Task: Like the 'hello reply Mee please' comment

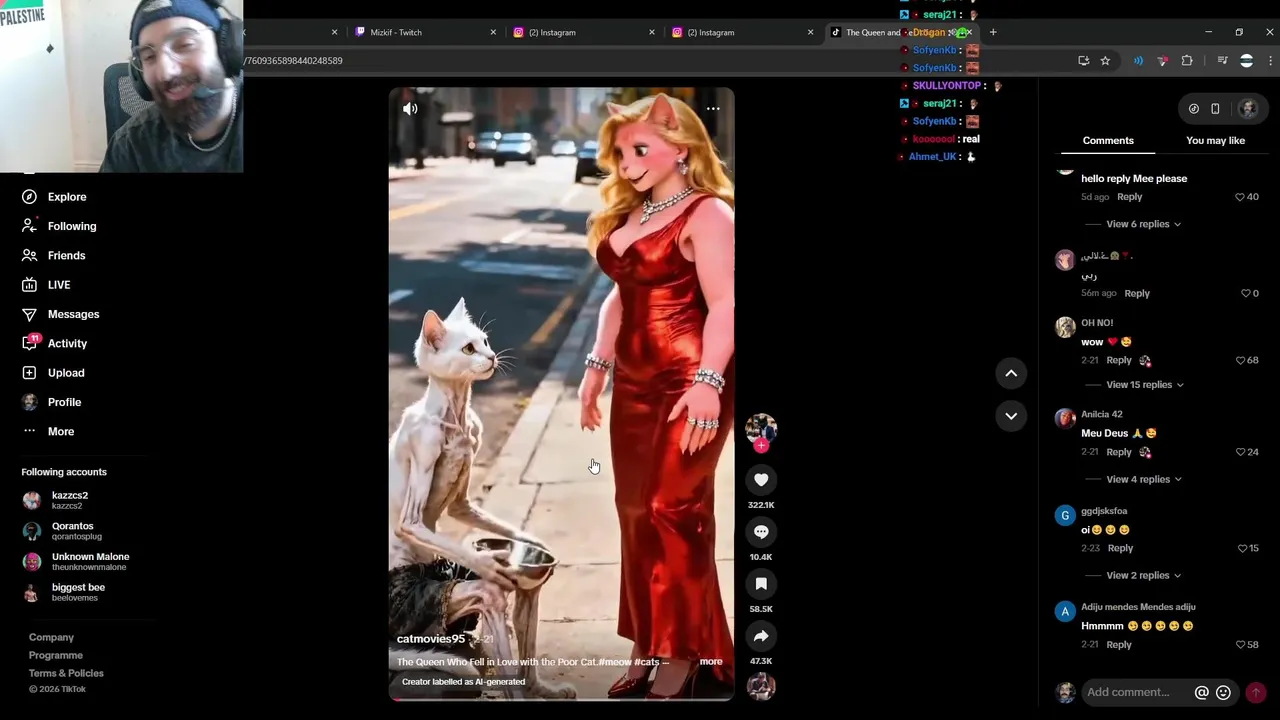Action: pos(1240,197)
